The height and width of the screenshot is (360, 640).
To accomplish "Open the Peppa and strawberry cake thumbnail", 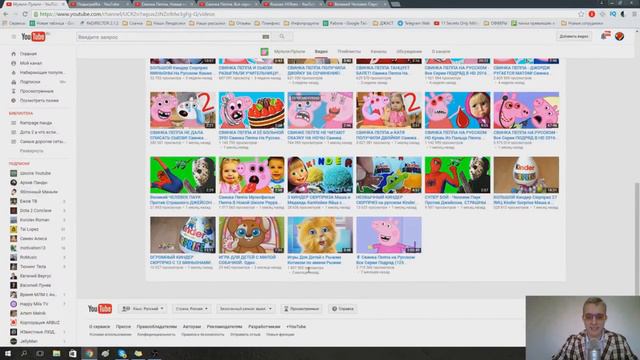I will tap(251, 110).
